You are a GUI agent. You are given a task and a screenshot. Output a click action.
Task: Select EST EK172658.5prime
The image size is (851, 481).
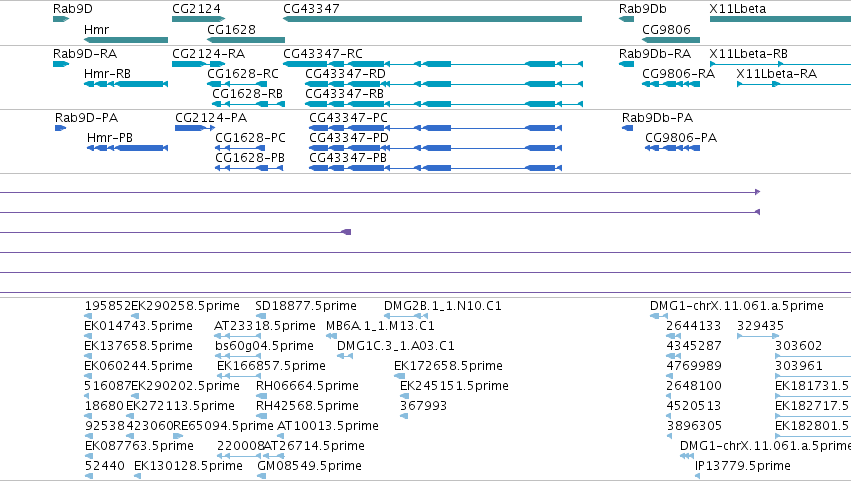point(448,366)
